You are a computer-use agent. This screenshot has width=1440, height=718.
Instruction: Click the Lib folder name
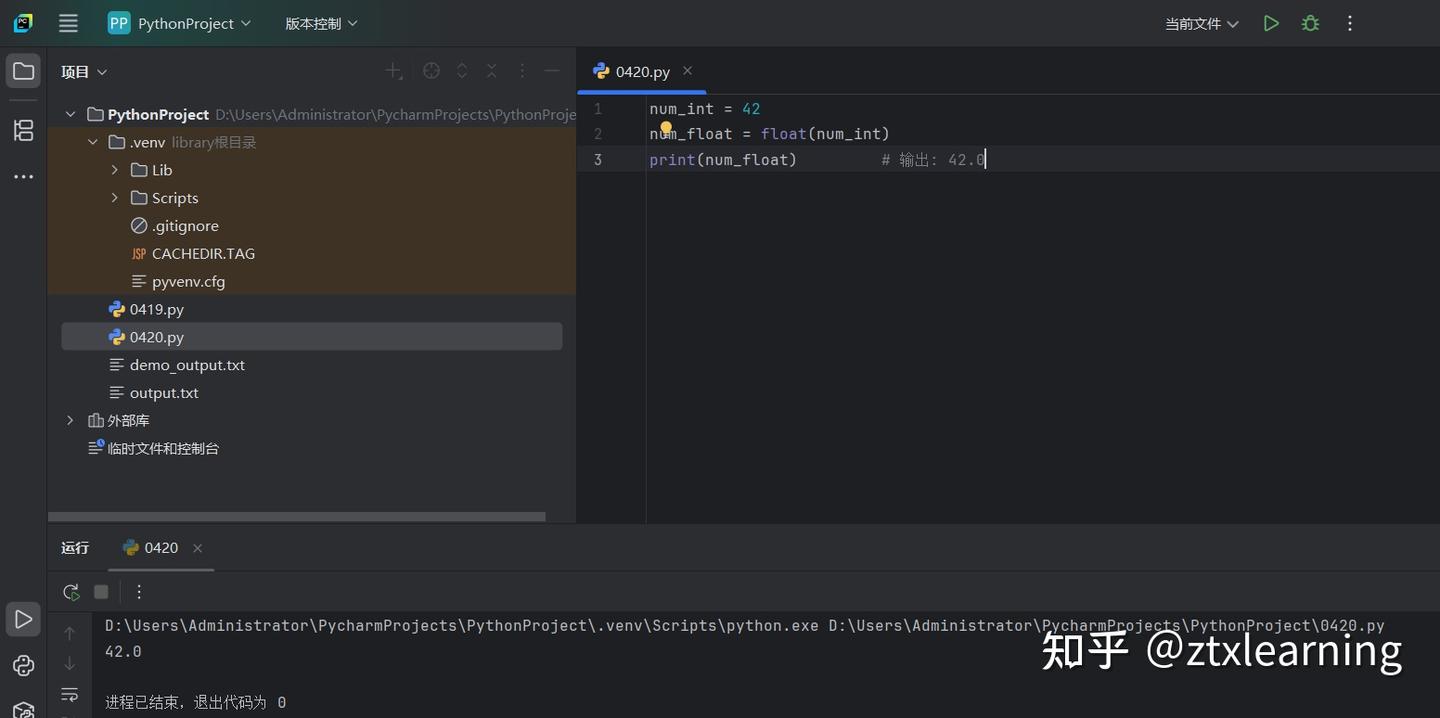click(162, 170)
